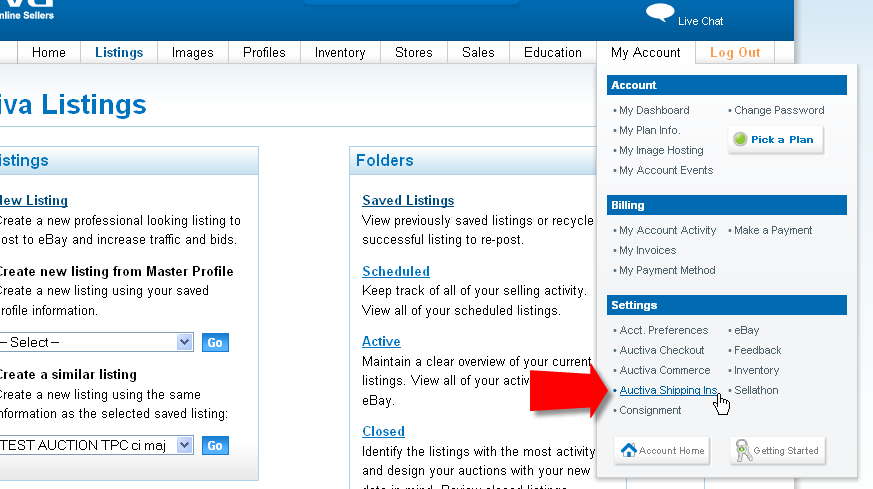Open My Account Activity link

pos(668,230)
